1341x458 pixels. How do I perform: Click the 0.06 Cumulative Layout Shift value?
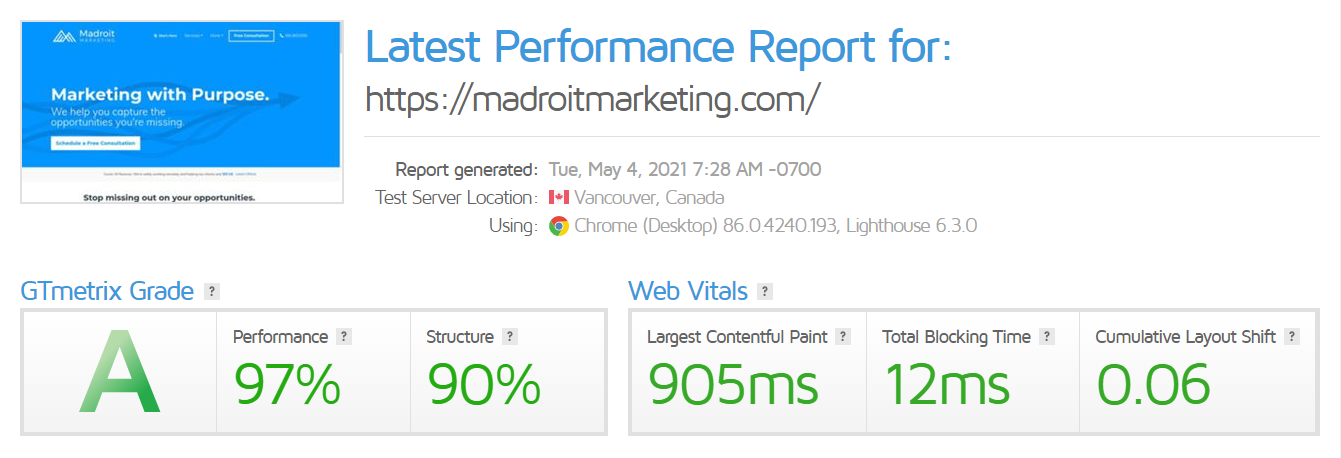point(1153,384)
